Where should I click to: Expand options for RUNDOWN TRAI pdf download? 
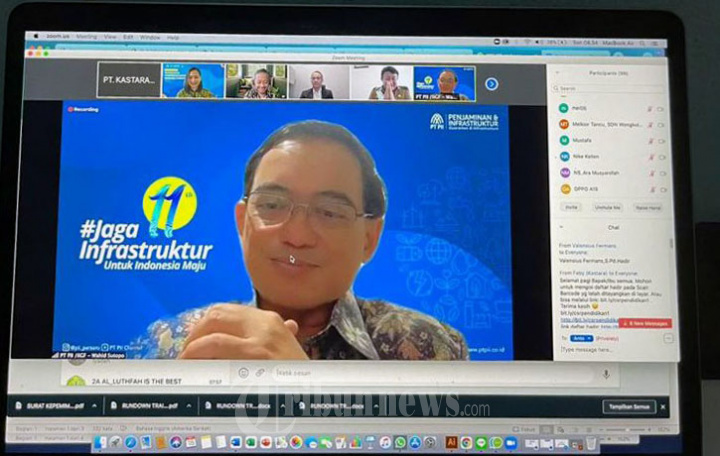tap(189, 406)
